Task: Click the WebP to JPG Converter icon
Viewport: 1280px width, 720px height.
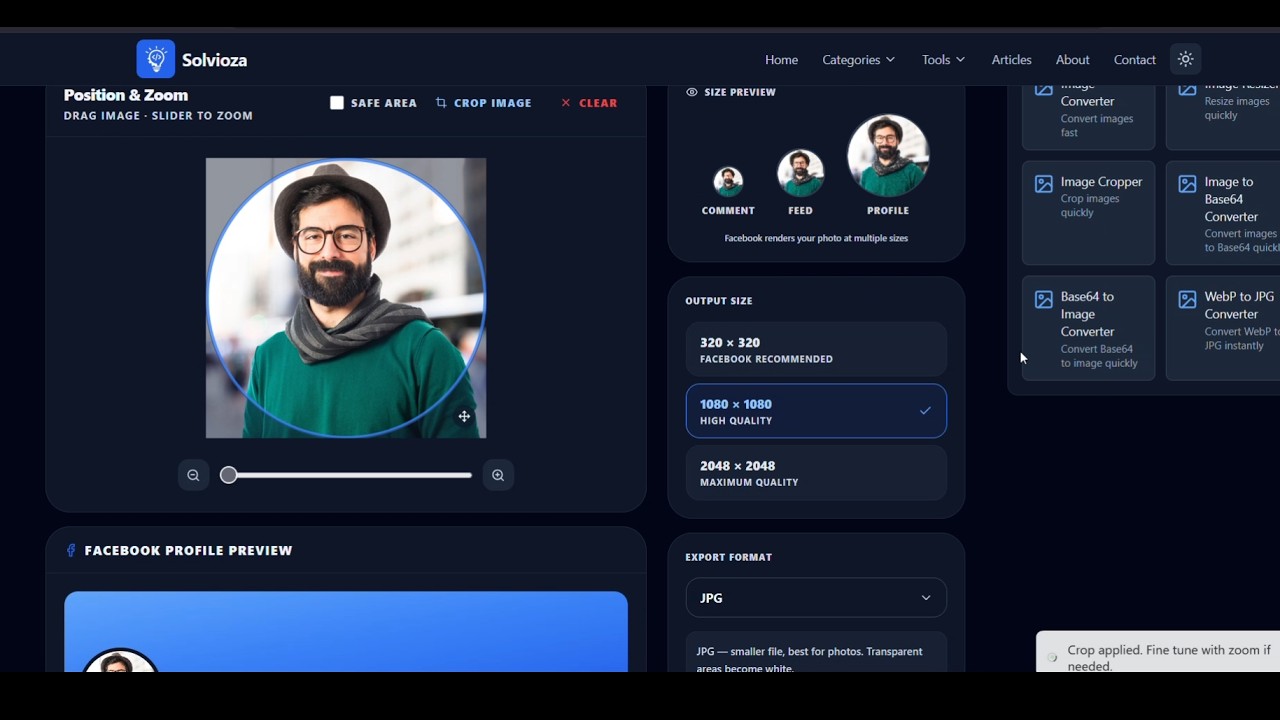Action: (1187, 299)
